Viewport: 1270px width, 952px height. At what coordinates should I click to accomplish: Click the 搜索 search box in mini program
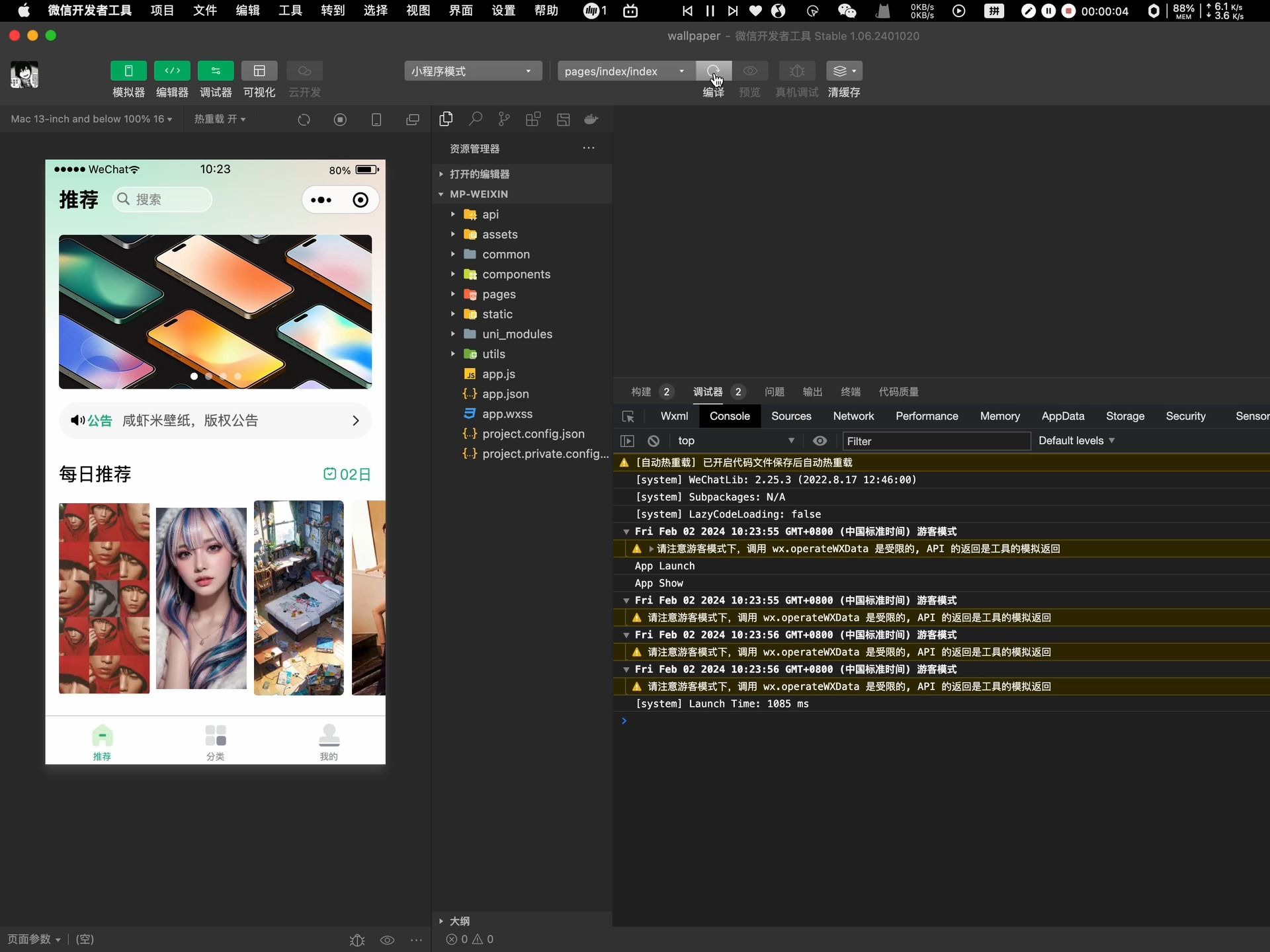coord(162,199)
